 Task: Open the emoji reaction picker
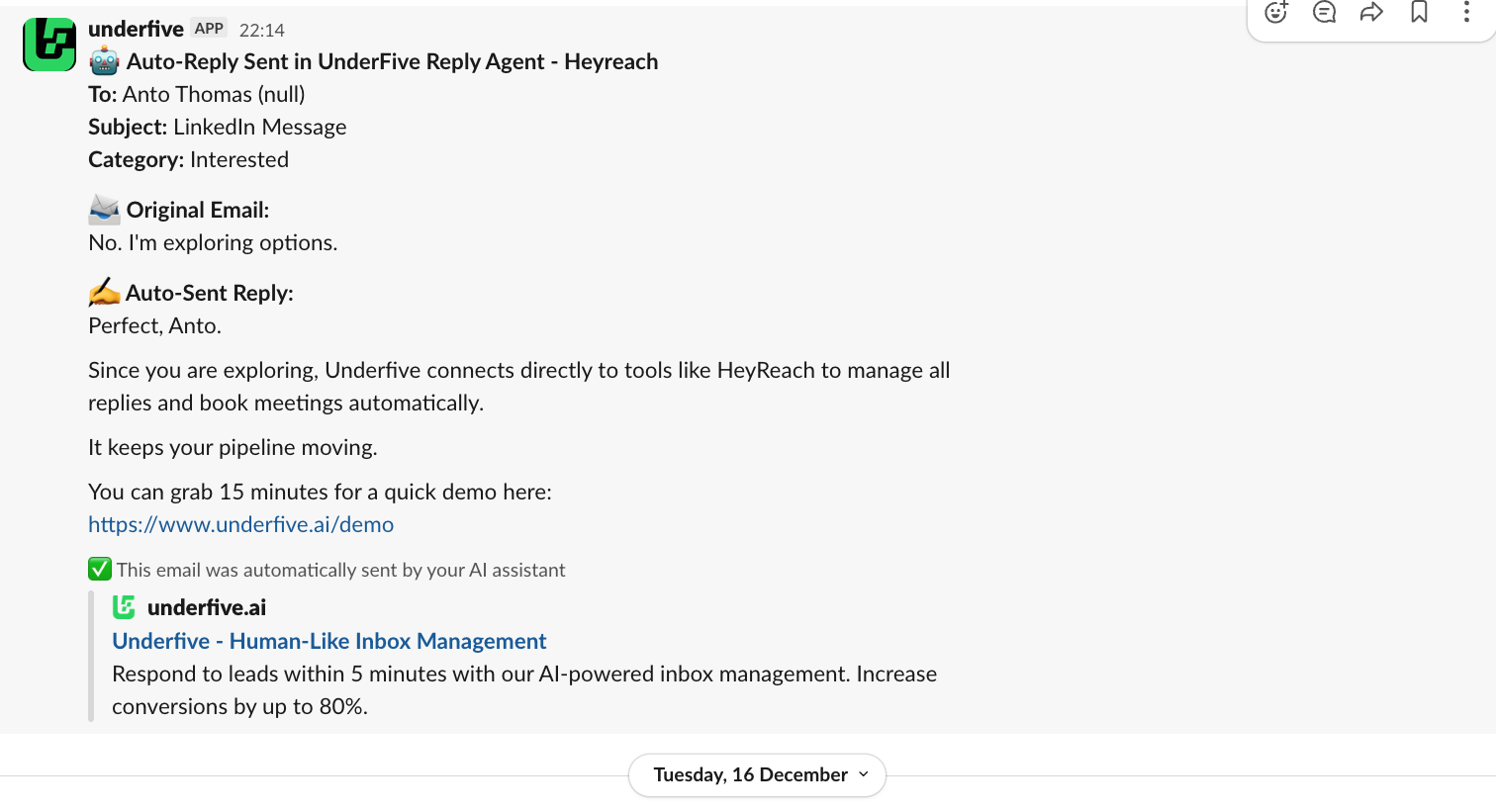tap(1276, 13)
